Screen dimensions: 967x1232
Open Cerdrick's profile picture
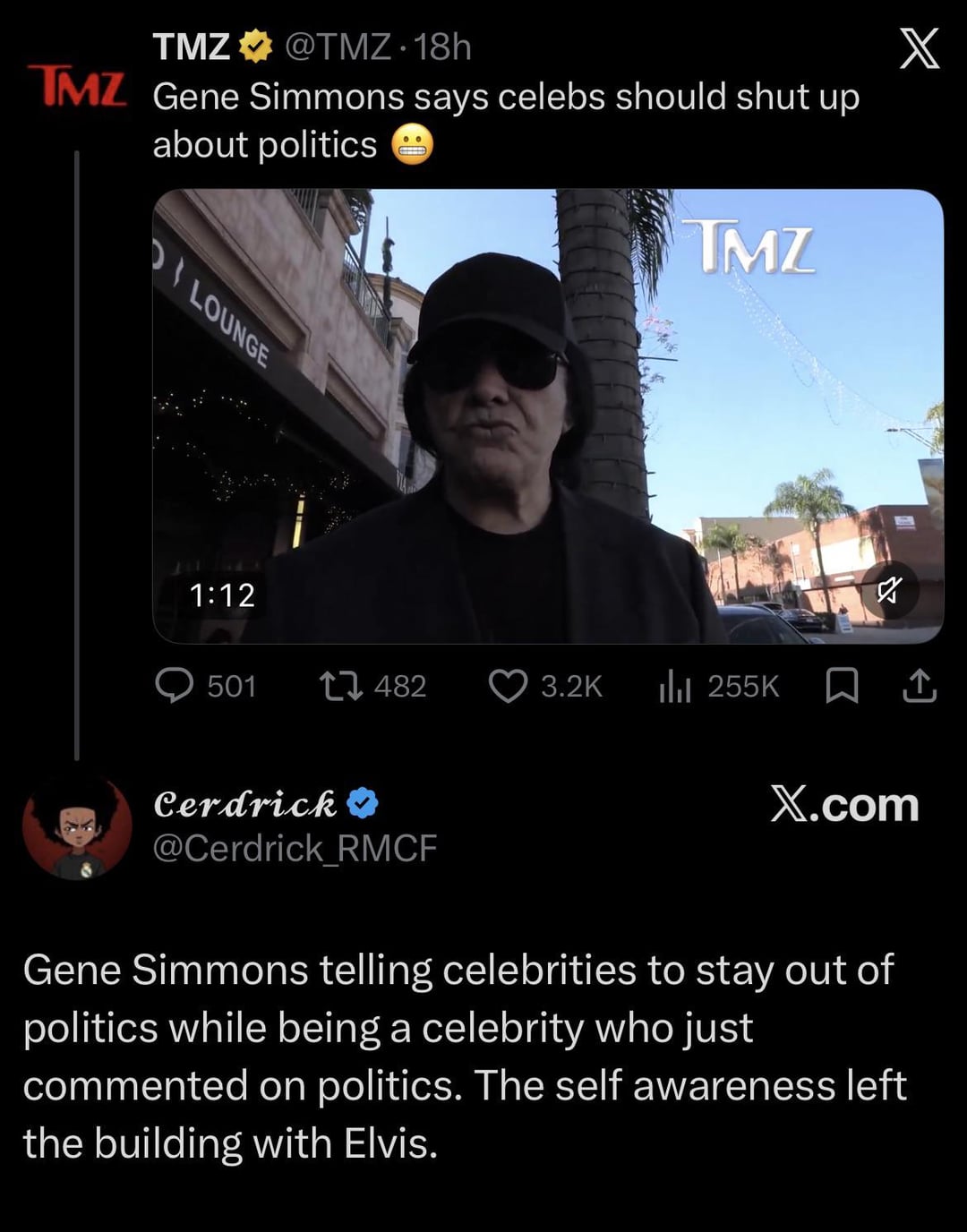[77, 827]
